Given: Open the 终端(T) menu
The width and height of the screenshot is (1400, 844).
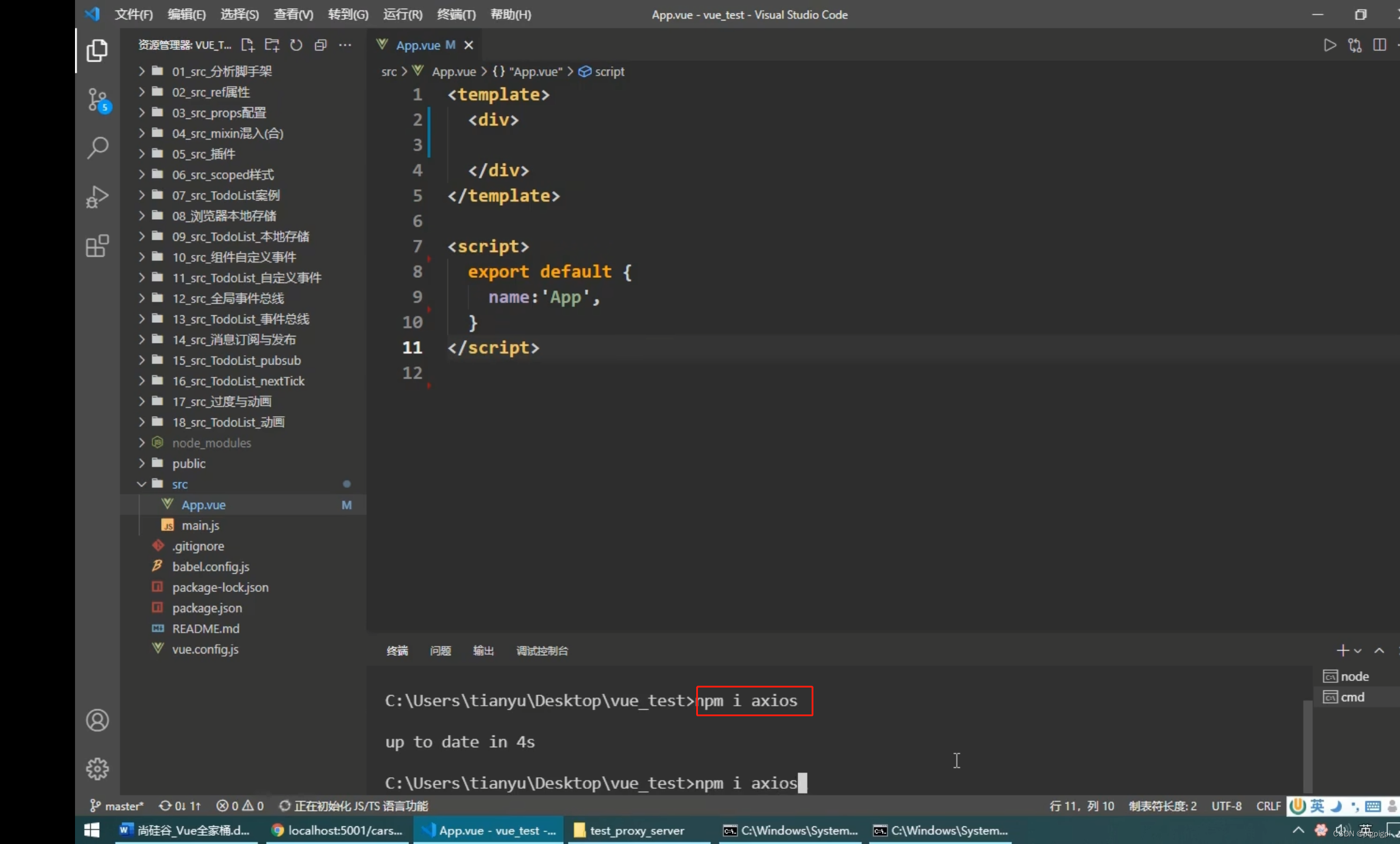Looking at the screenshot, I should 456,15.
